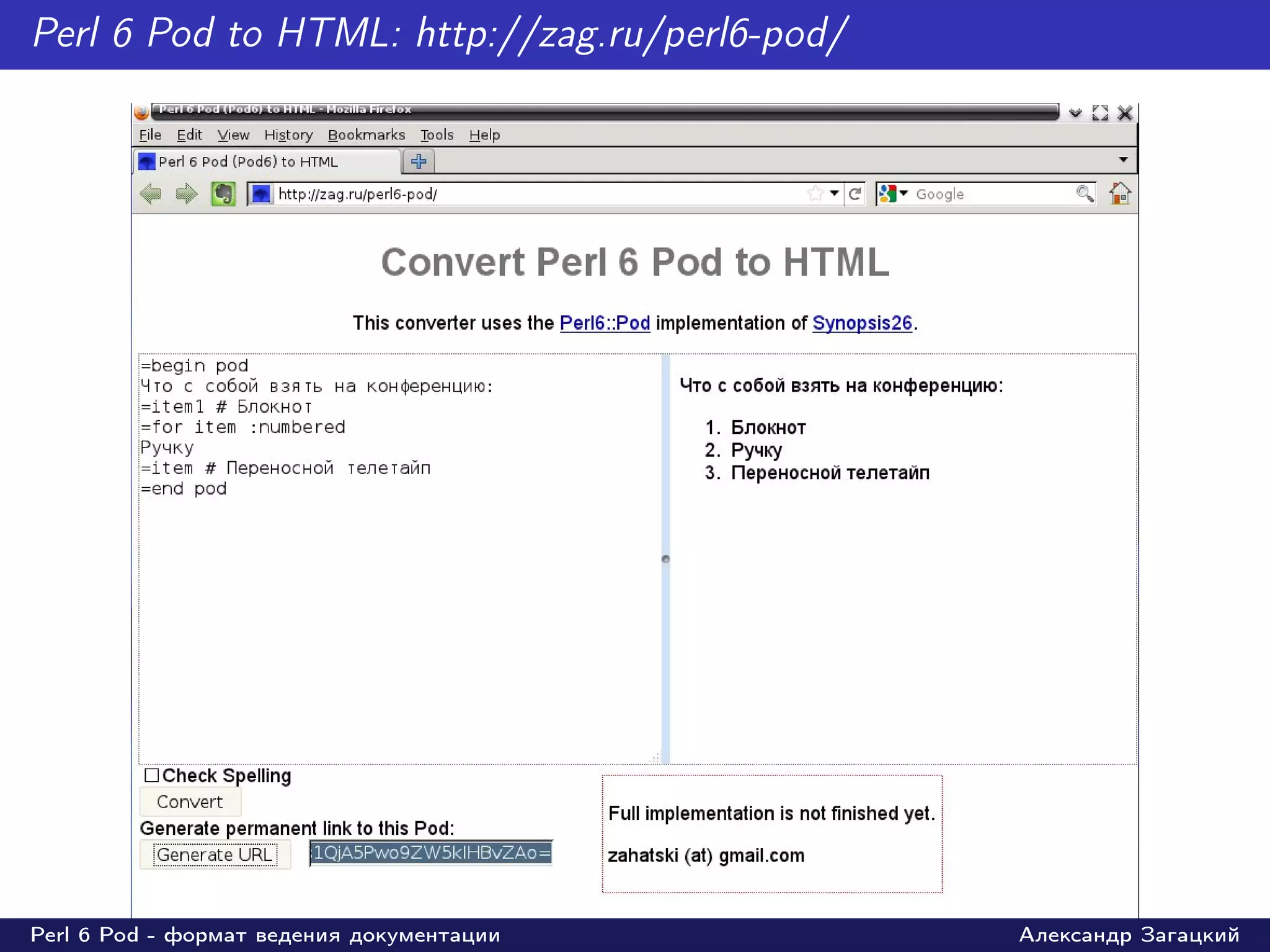1270x952 pixels.
Task: Open the Tools menu
Action: click(x=437, y=134)
